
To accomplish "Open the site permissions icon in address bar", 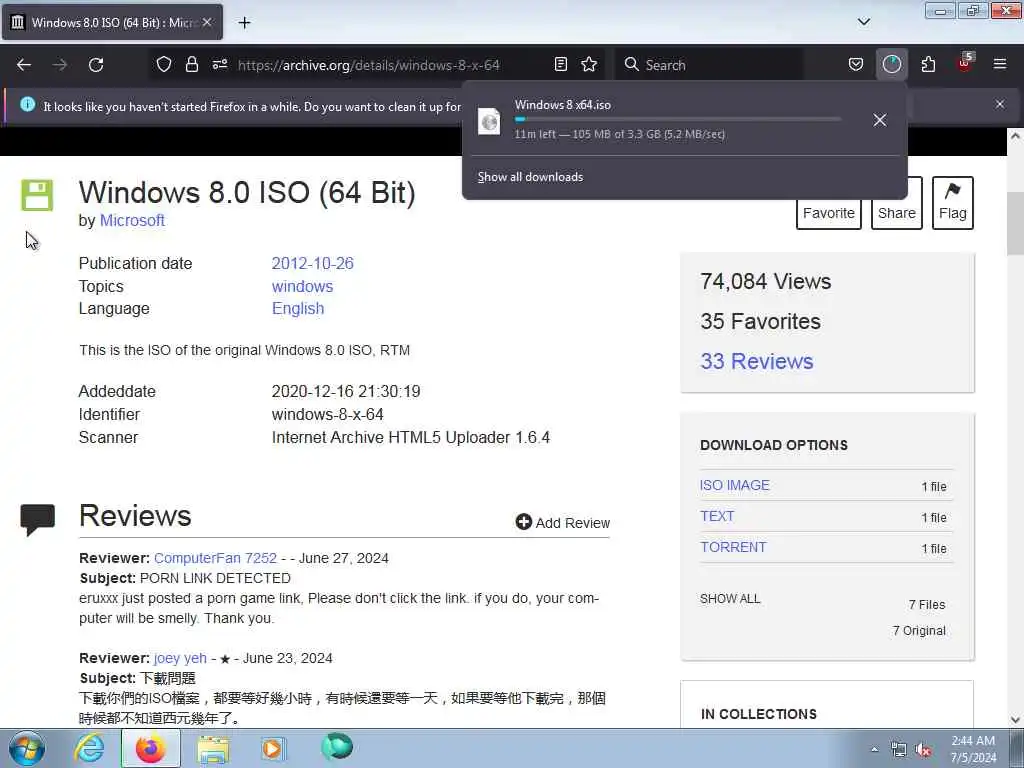I will coord(219,64).
